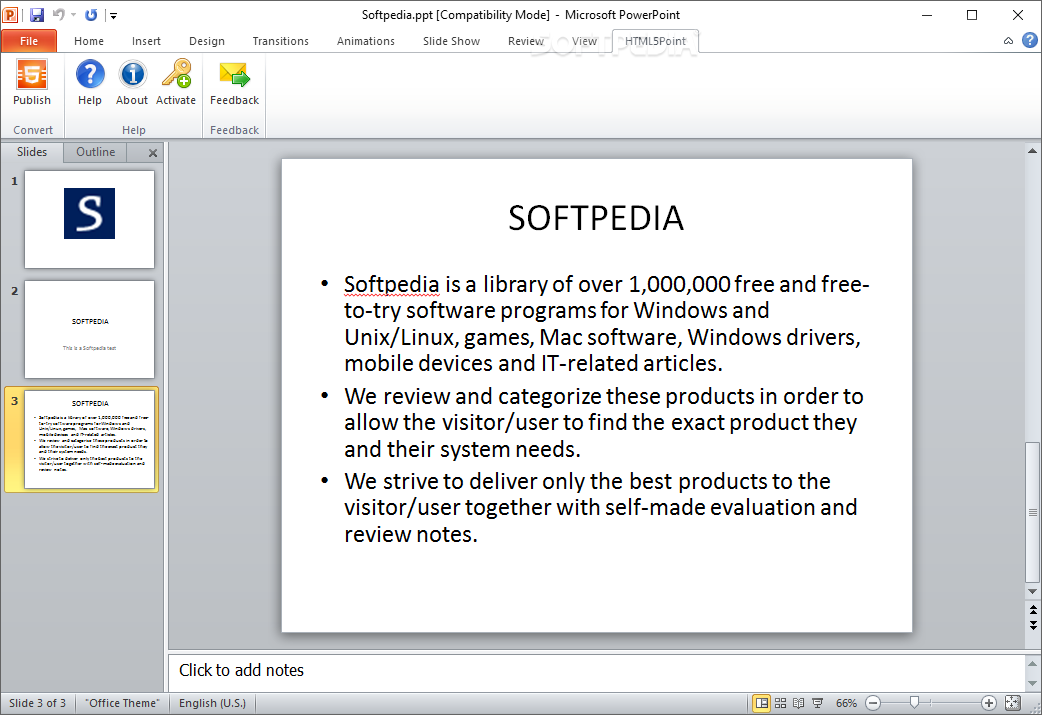Switch to Reading View
The height and width of the screenshot is (715, 1042).
click(x=799, y=703)
